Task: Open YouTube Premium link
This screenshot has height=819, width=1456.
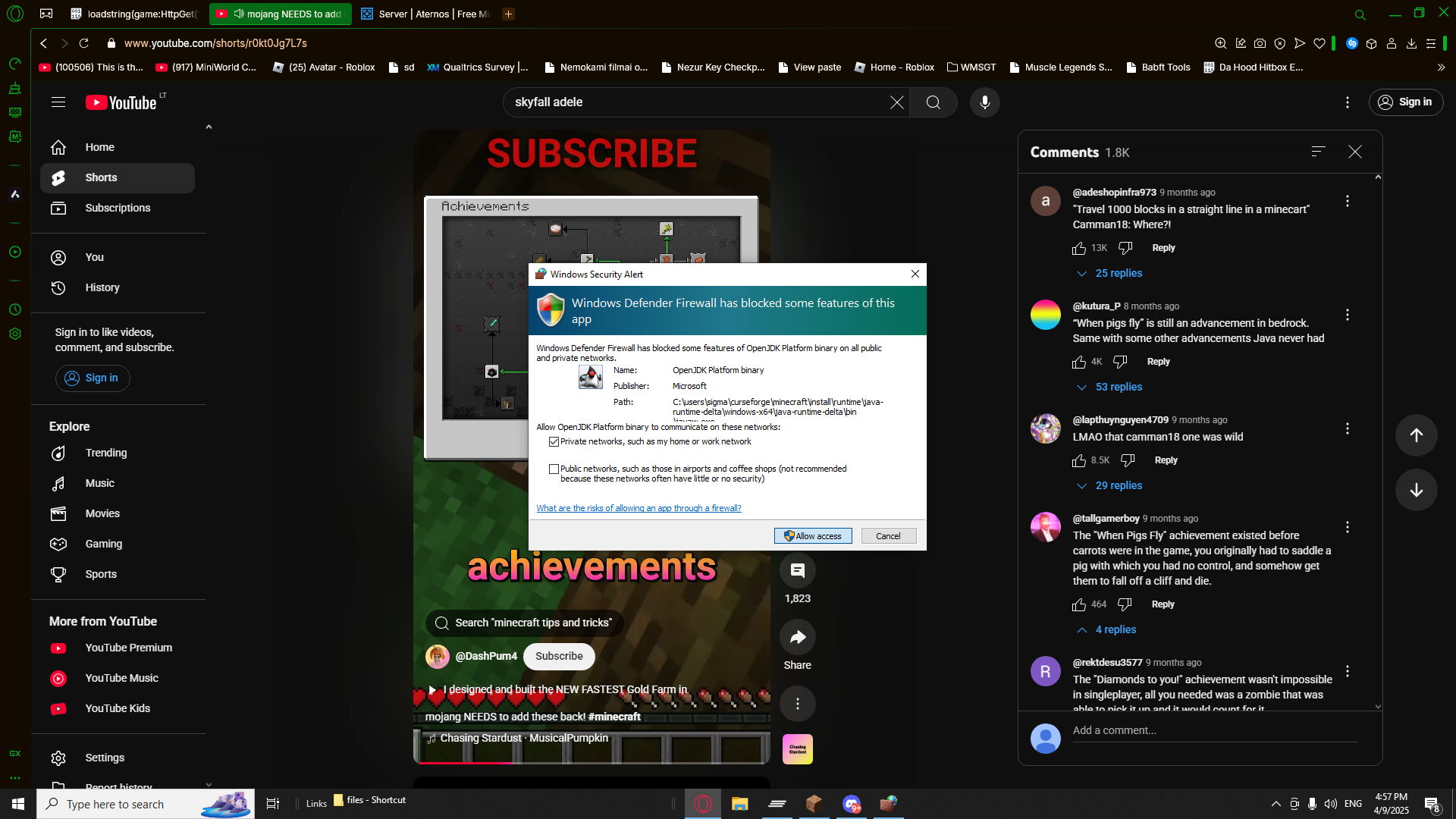Action: coord(118,648)
